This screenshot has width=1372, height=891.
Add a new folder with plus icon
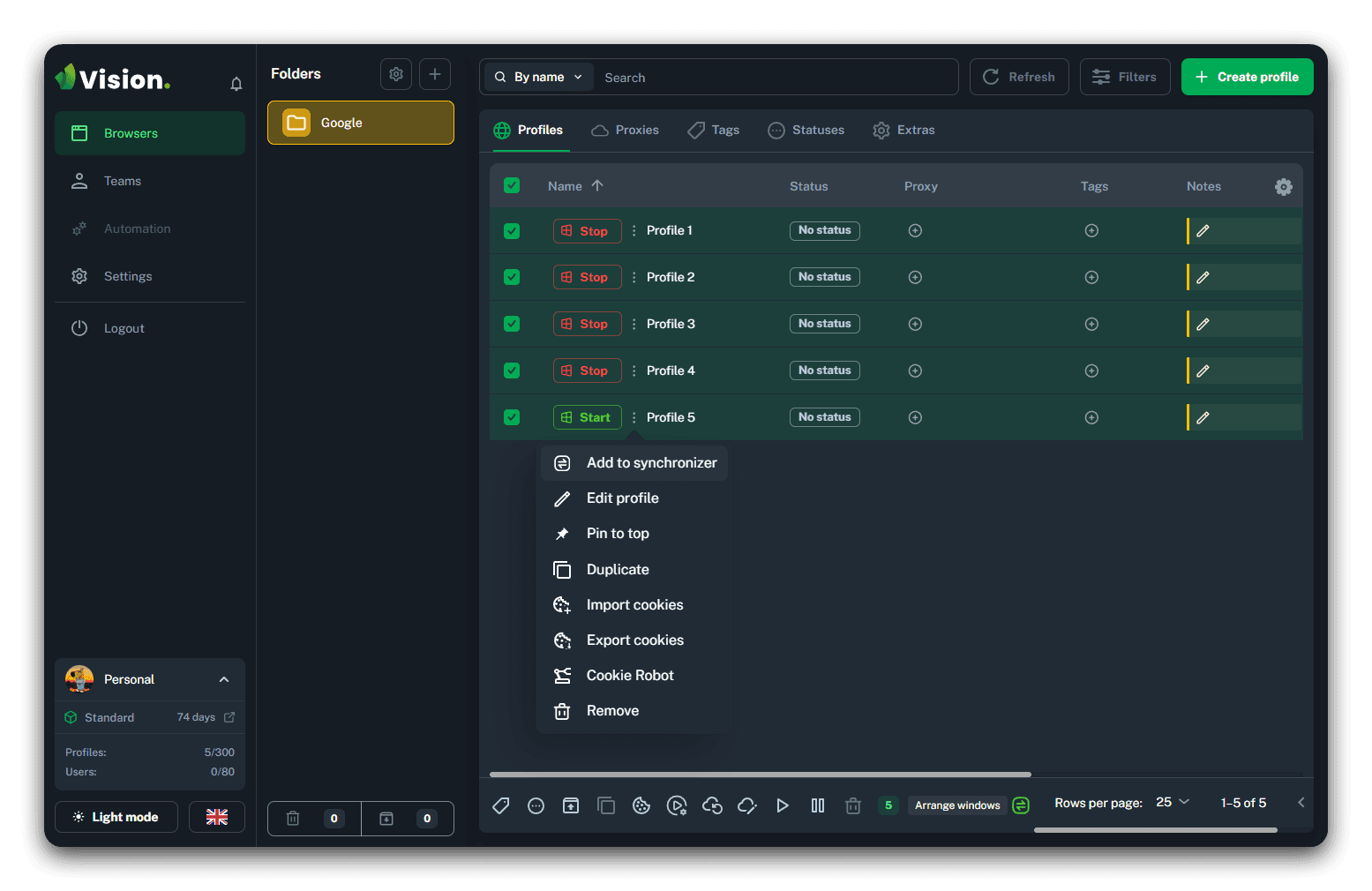point(435,74)
